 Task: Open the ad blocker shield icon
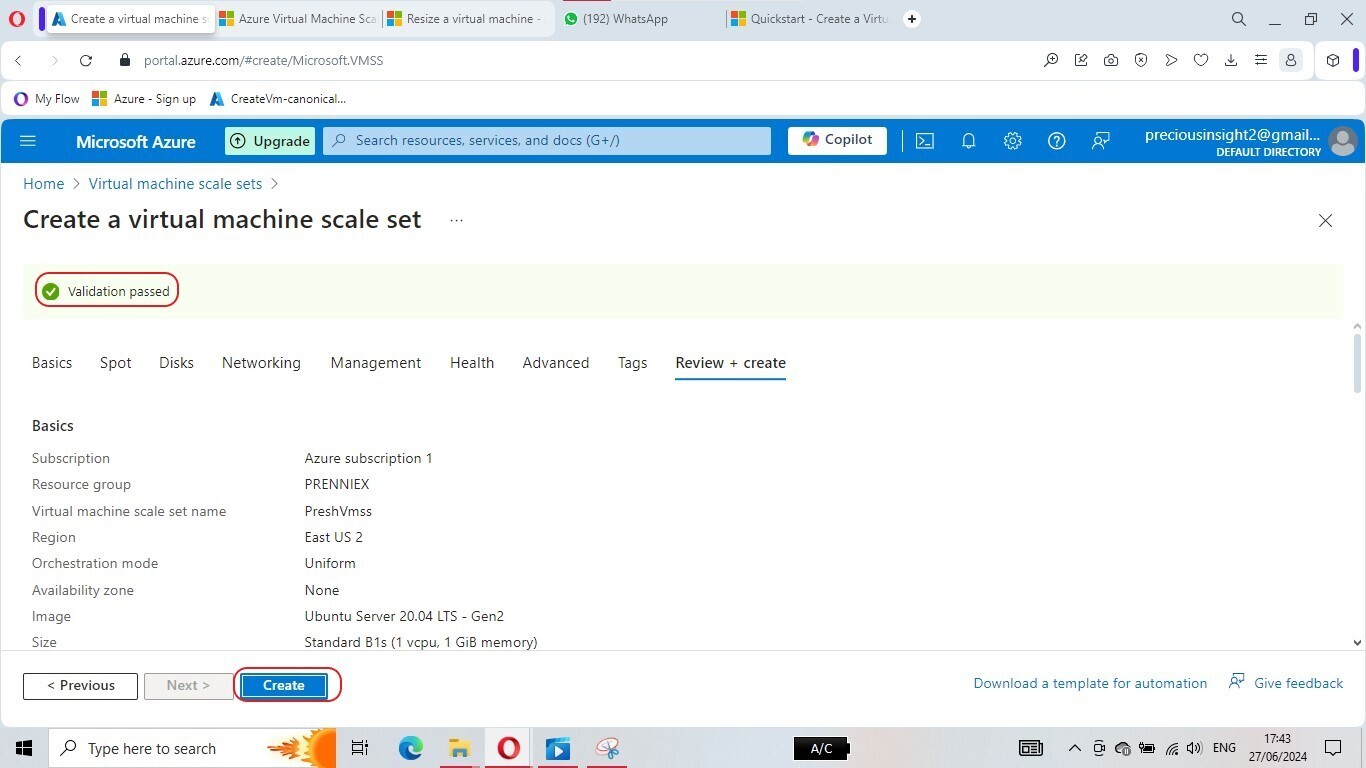(x=1141, y=60)
